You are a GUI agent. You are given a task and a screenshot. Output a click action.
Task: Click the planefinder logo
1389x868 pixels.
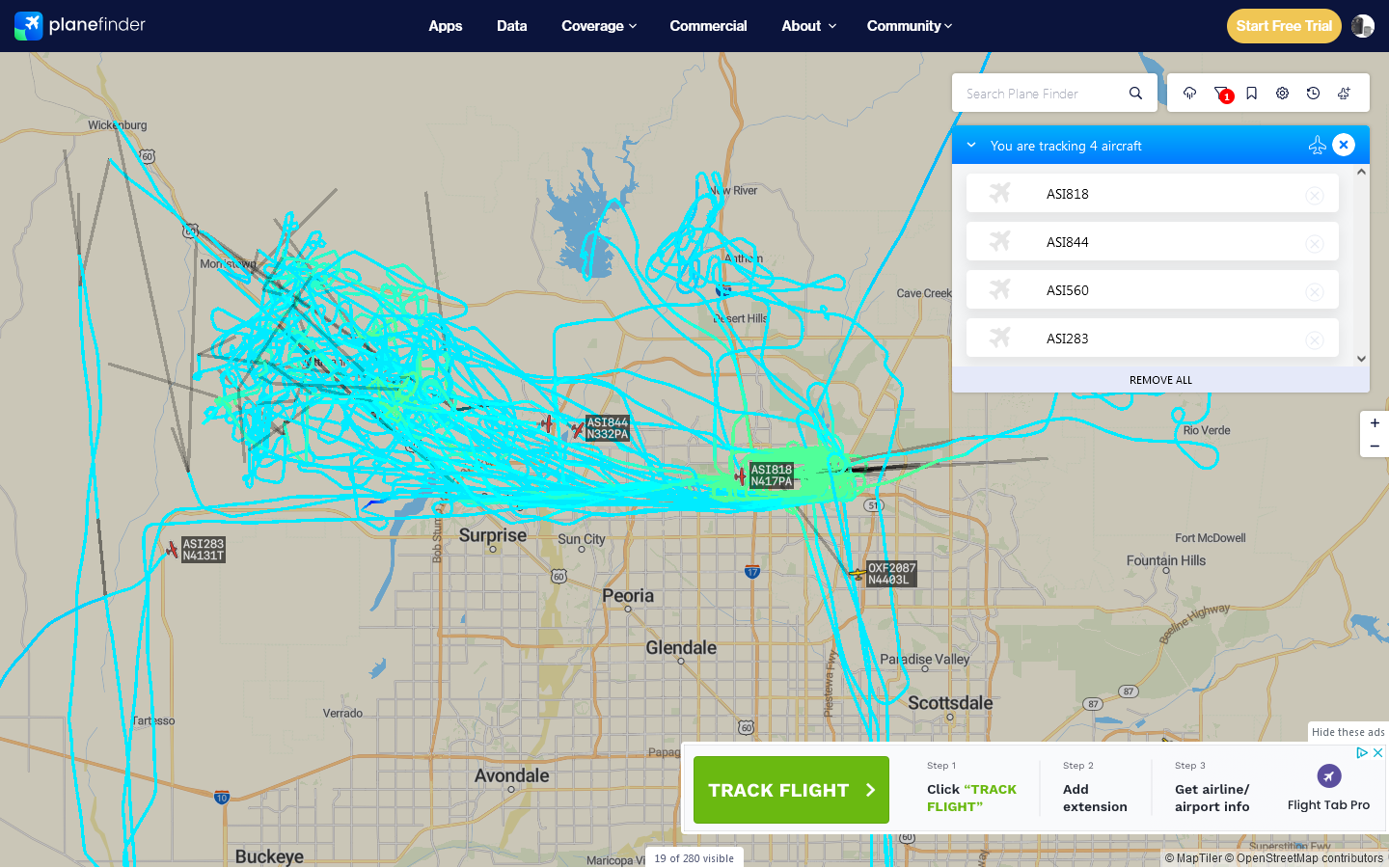click(80, 25)
